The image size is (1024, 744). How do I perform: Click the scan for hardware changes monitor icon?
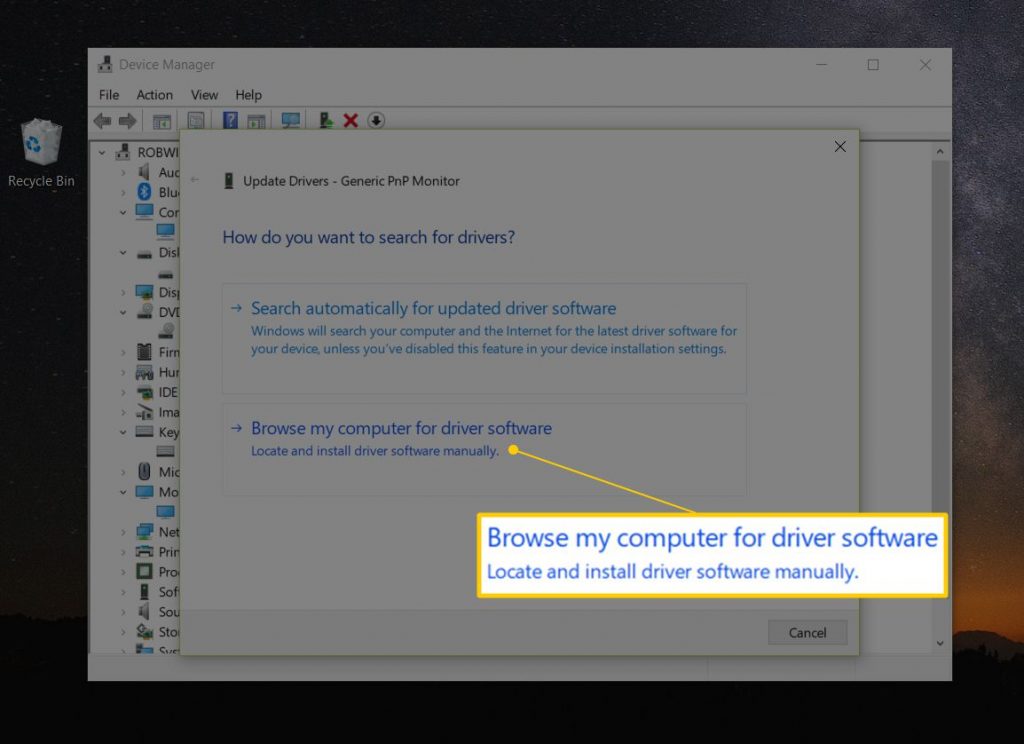(291, 121)
